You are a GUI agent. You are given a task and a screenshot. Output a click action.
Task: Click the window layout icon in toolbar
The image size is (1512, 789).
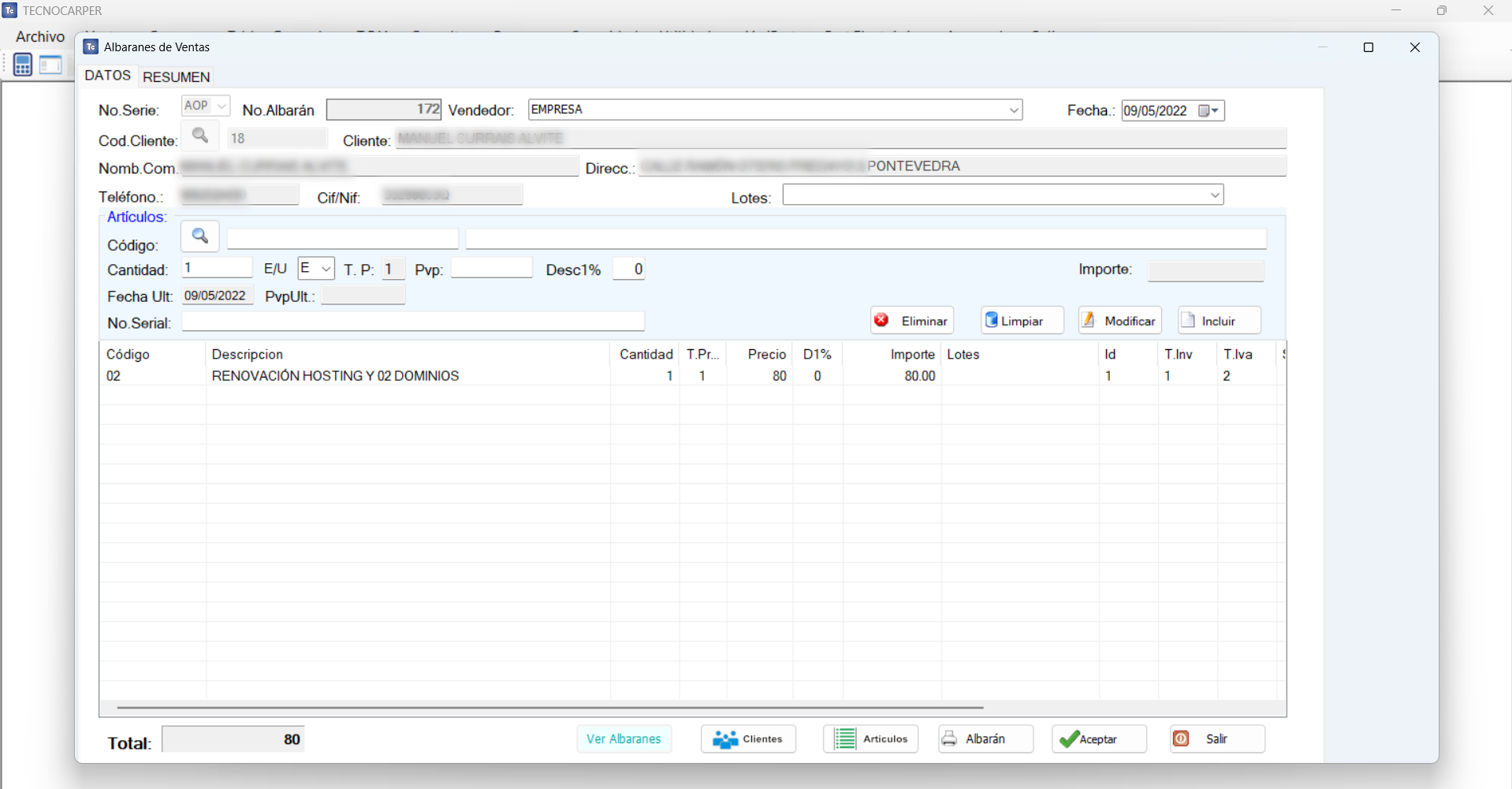click(50, 65)
